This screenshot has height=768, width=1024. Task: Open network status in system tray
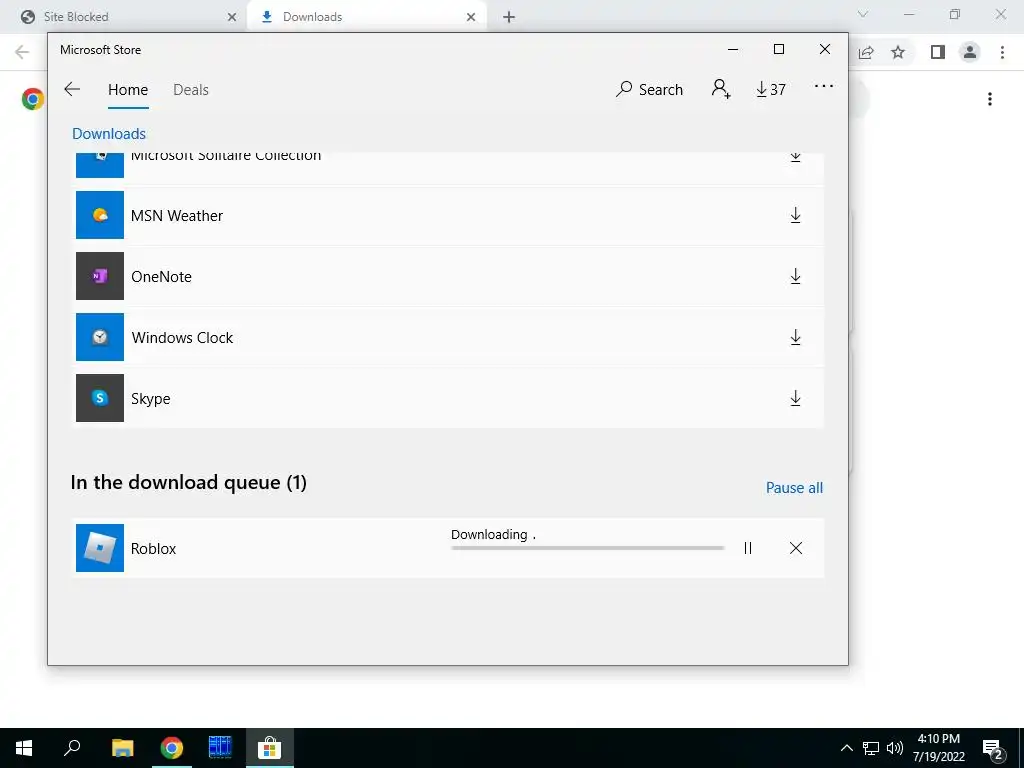pos(871,748)
